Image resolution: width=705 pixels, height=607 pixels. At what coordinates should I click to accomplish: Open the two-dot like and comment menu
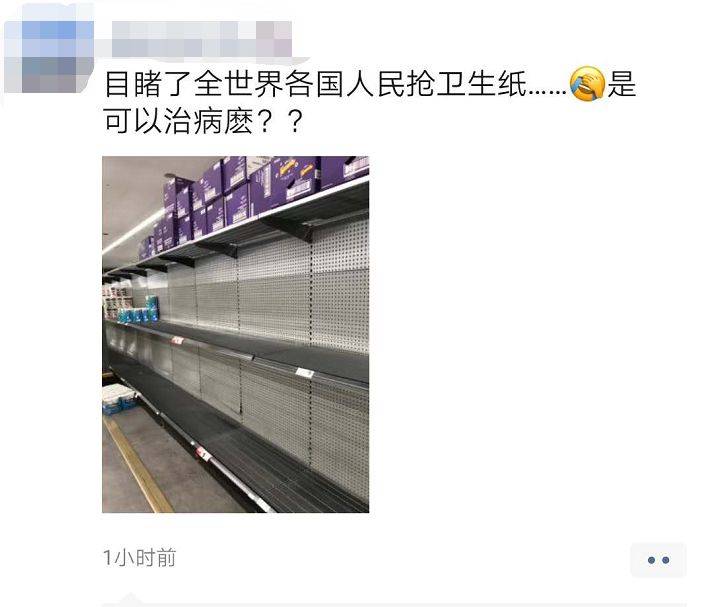coord(658,560)
